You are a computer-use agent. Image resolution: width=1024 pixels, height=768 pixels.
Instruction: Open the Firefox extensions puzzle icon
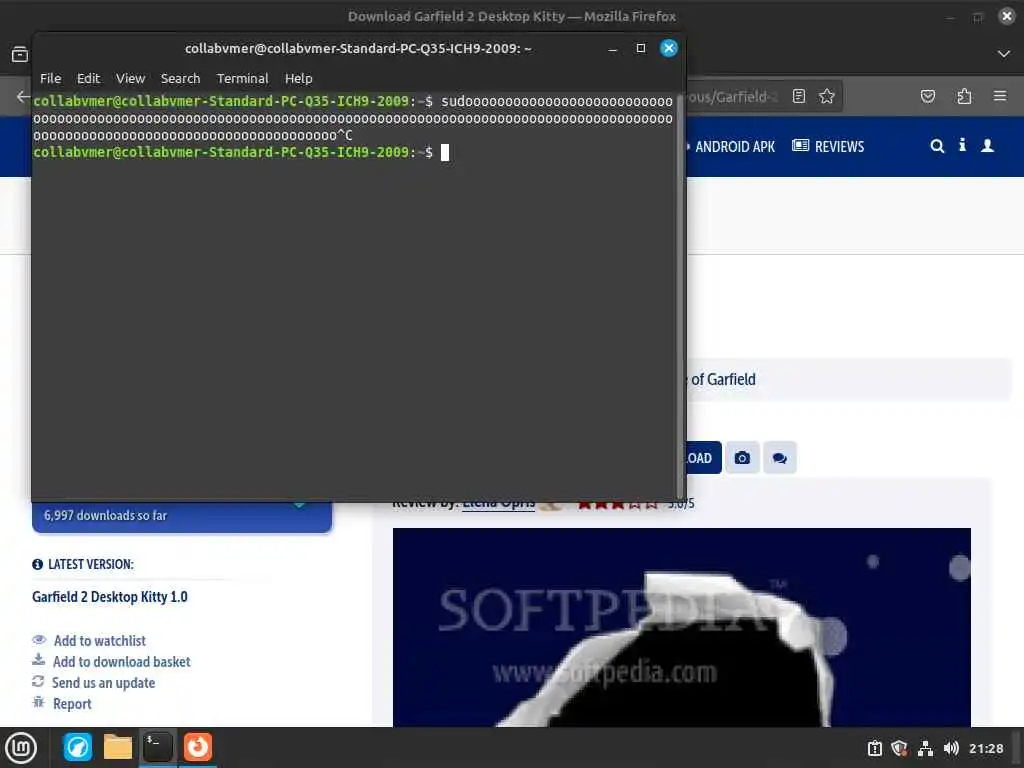point(964,97)
